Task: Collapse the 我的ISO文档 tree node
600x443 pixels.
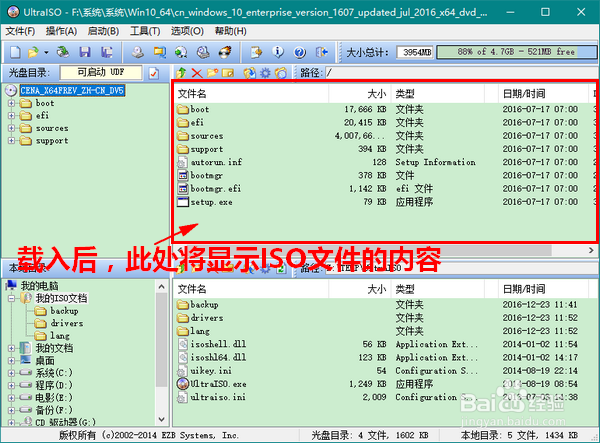Action: pos(11,298)
